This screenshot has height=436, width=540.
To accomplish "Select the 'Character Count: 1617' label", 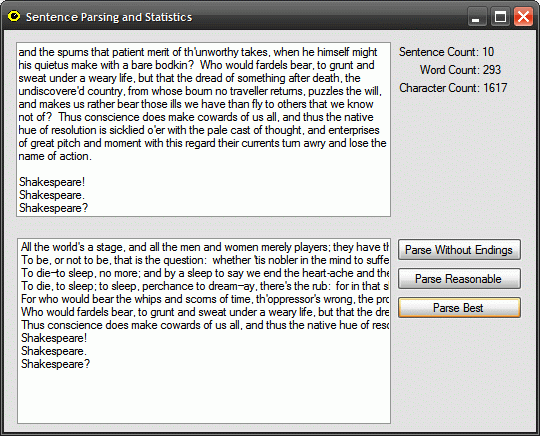I will pos(453,88).
